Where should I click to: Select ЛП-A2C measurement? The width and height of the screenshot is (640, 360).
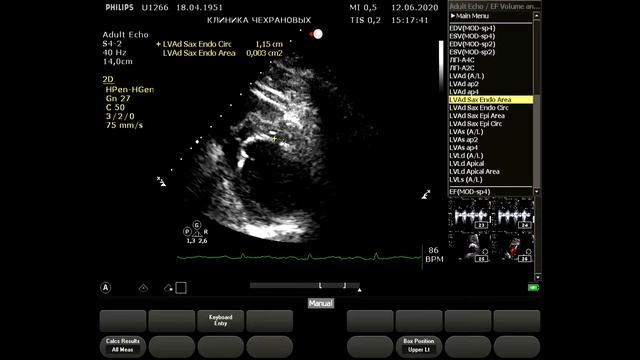pos(462,68)
